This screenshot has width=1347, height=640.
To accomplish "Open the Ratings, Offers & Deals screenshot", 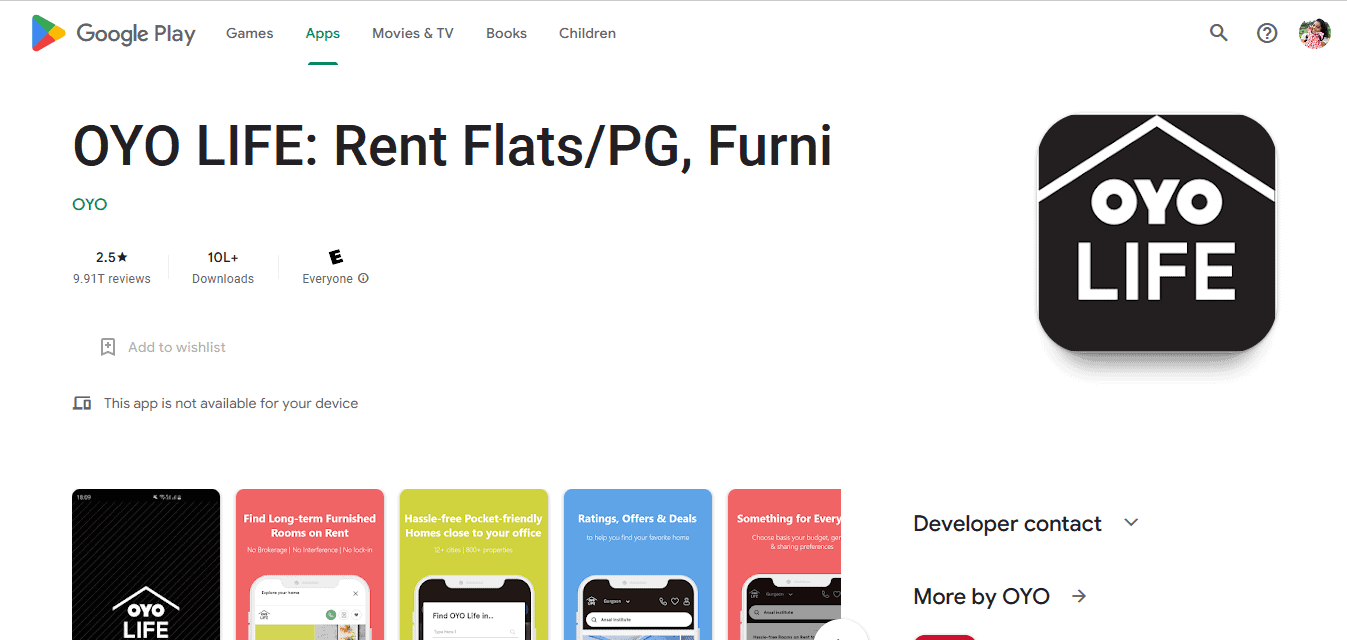I will (x=638, y=564).
